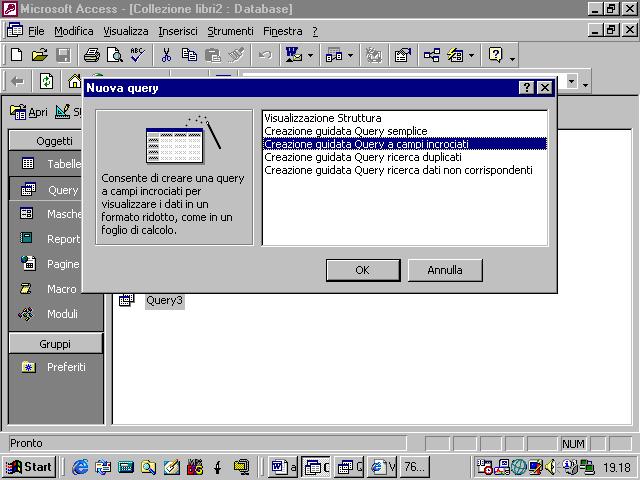
Task: Click the Undo arrow icon
Action: (x=265, y=55)
